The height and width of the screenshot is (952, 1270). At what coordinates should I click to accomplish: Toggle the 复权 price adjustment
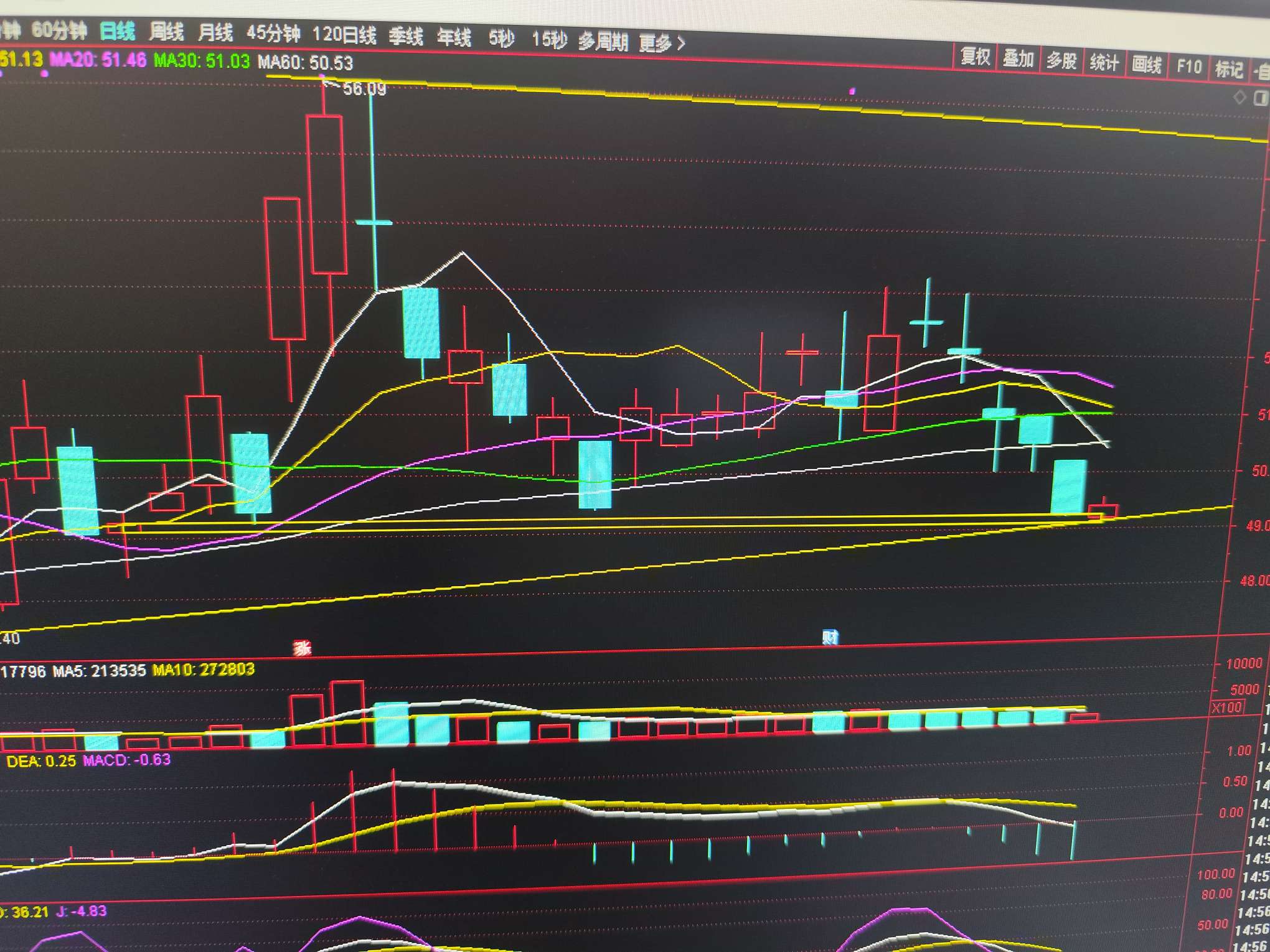[975, 57]
